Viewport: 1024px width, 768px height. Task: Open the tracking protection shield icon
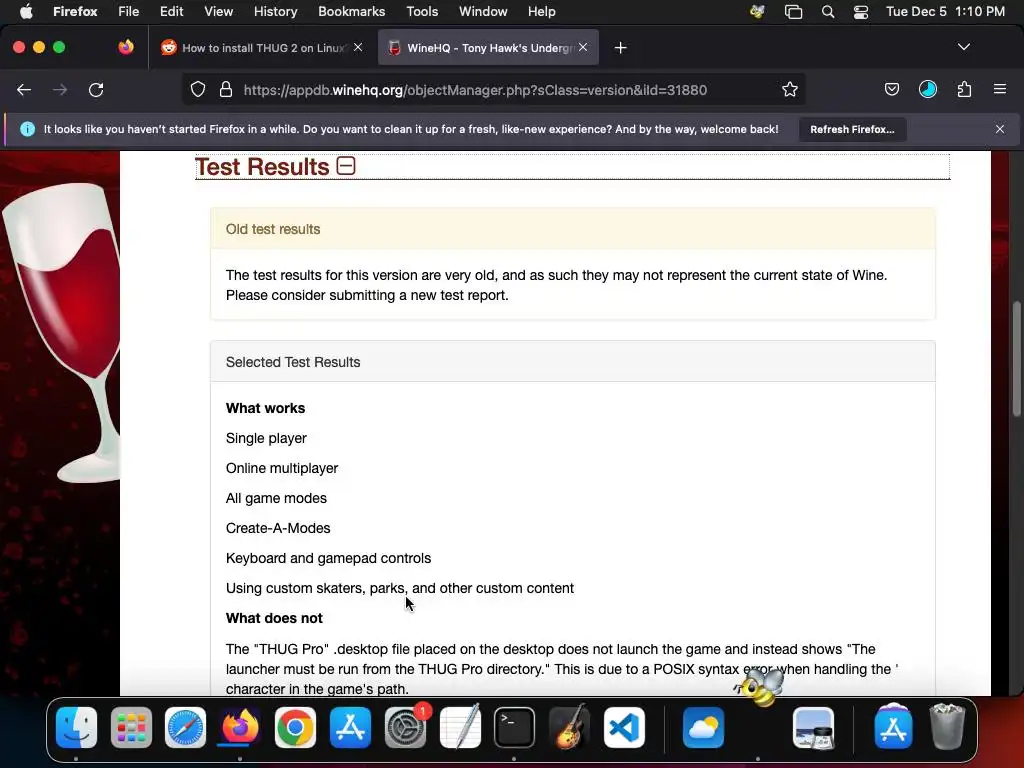point(198,89)
